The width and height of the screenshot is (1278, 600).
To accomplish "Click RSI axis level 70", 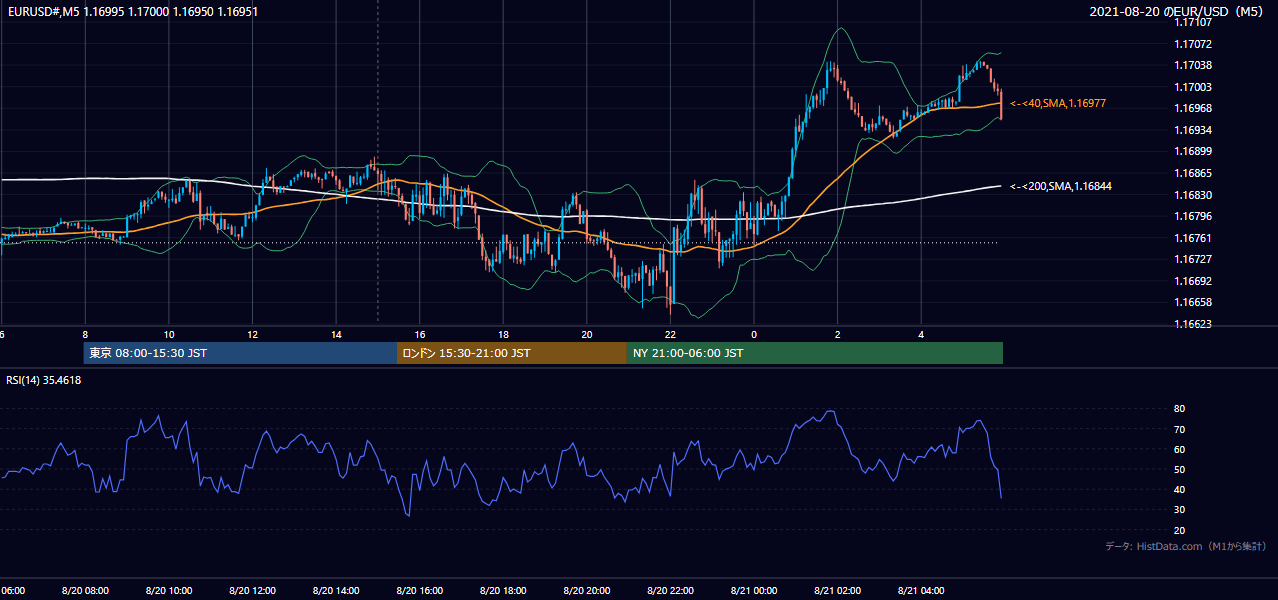I will click(x=1180, y=429).
